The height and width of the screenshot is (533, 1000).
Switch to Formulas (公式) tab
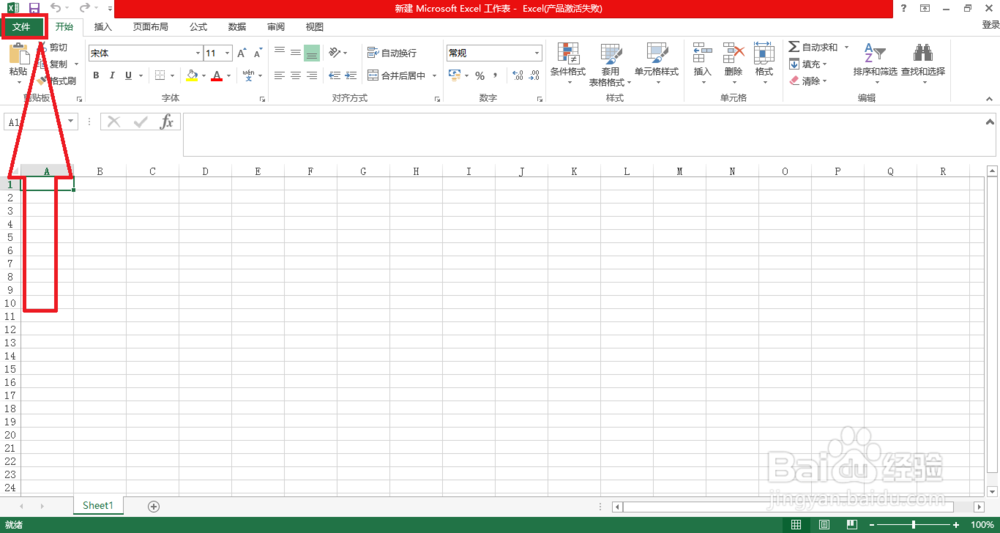click(x=198, y=27)
